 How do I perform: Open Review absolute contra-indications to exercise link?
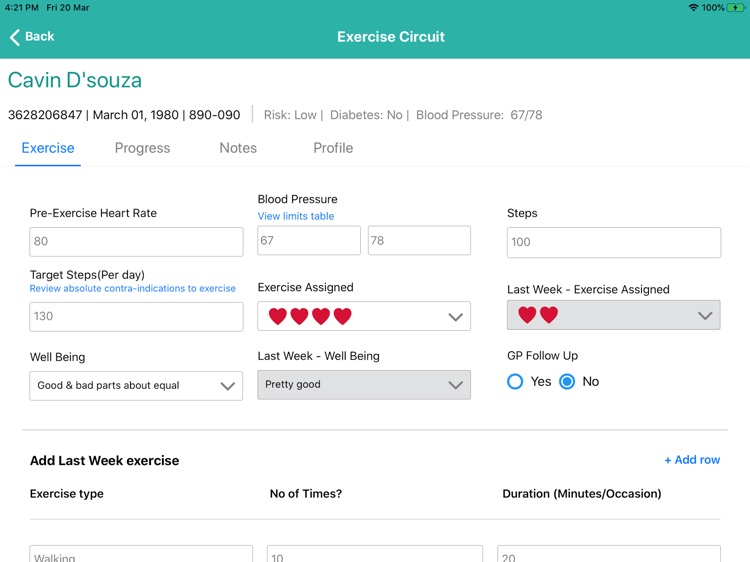pyautogui.click(x=132, y=288)
